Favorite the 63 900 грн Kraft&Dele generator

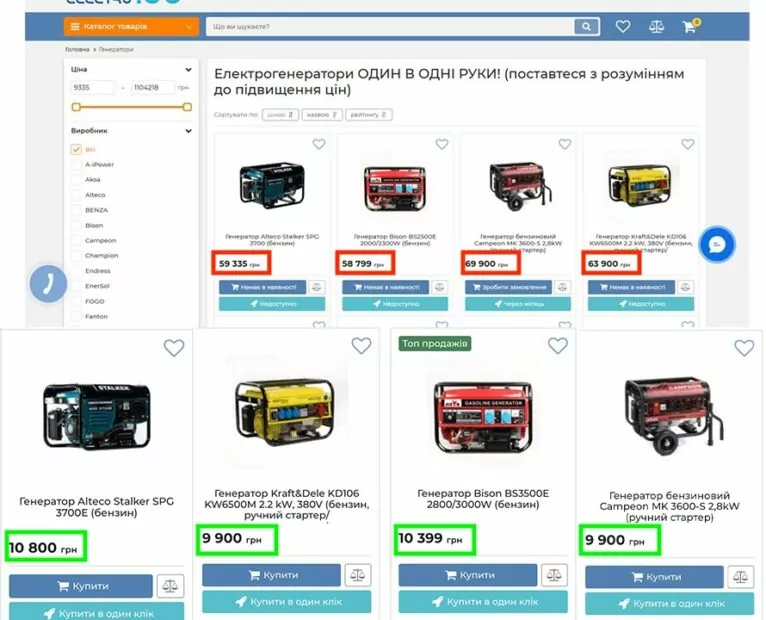(688, 144)
